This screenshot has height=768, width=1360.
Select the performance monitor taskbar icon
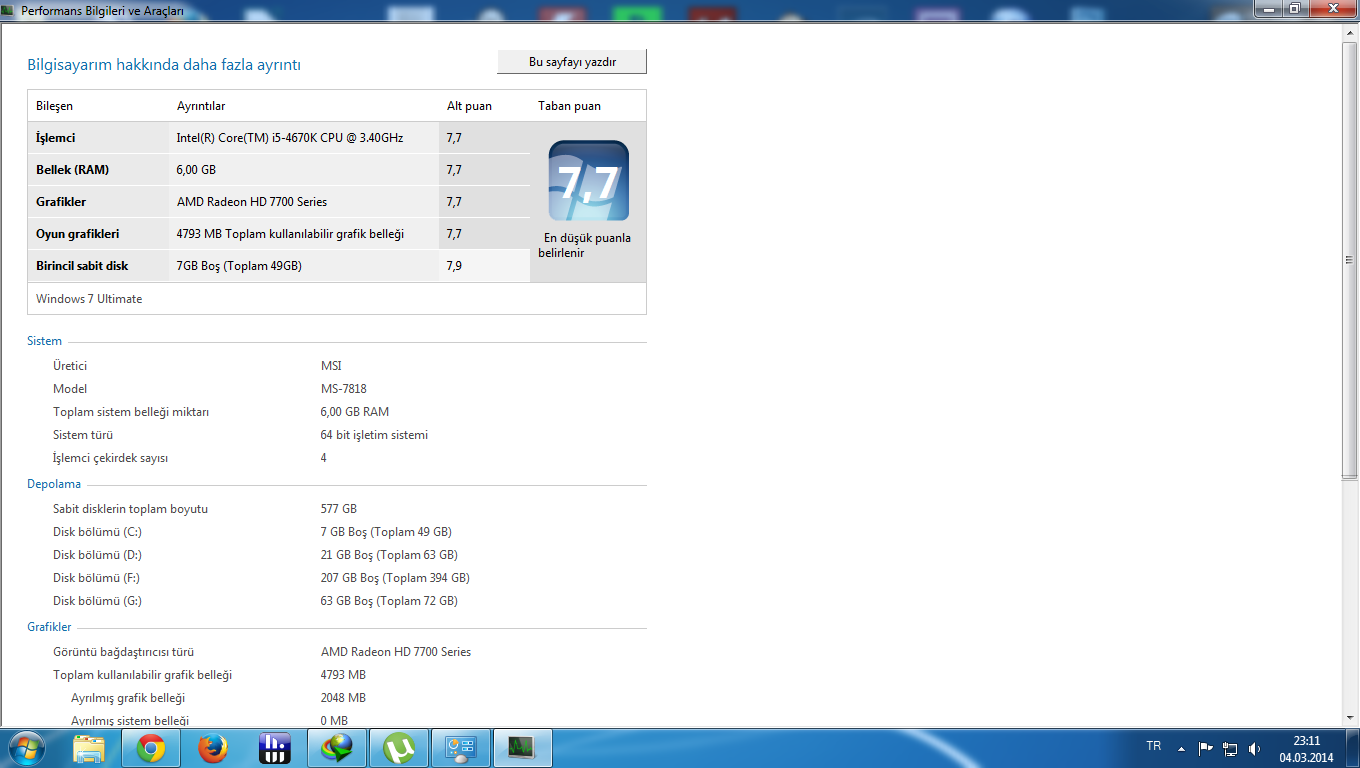[522, 748]
